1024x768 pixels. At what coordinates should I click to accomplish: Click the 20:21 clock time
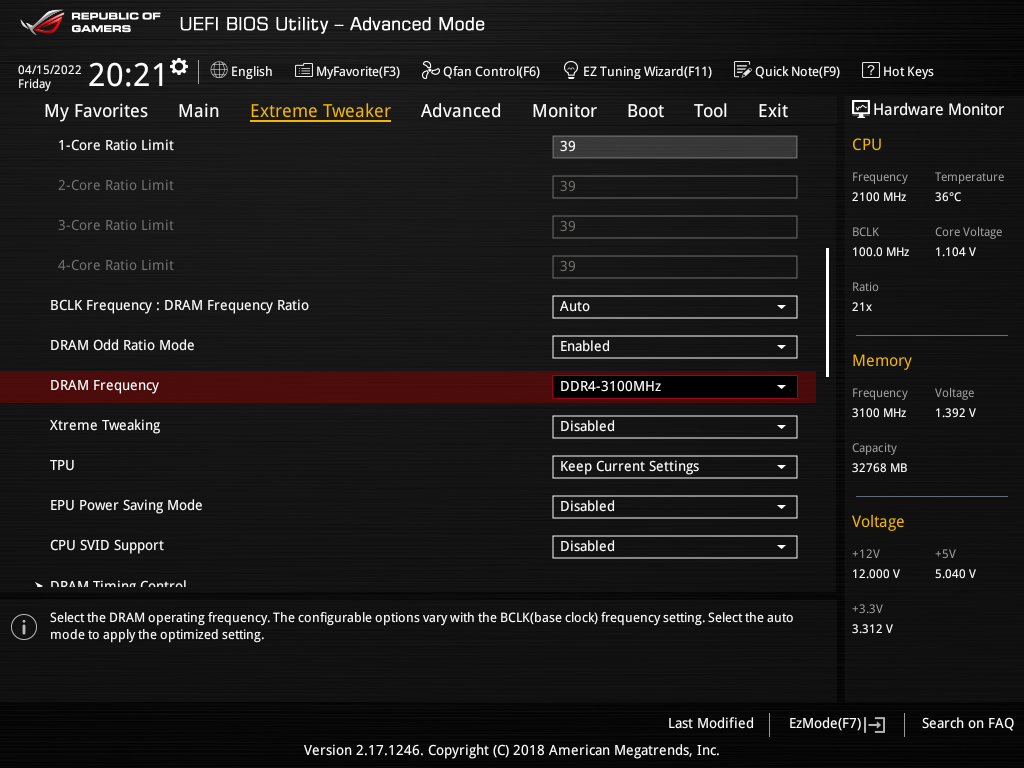pyautogui.click(x=127, y=74)
